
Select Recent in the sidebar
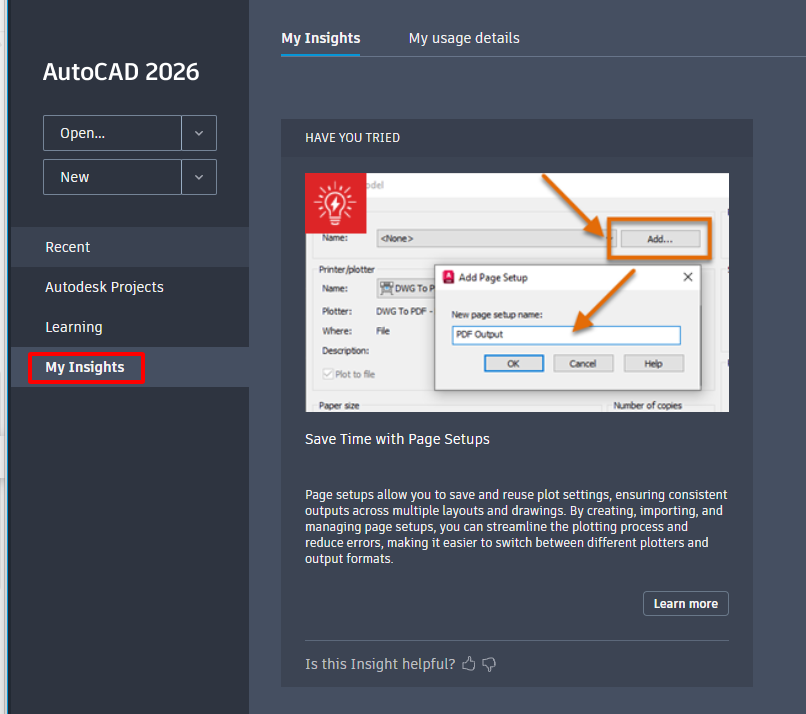tap(130, 247)
